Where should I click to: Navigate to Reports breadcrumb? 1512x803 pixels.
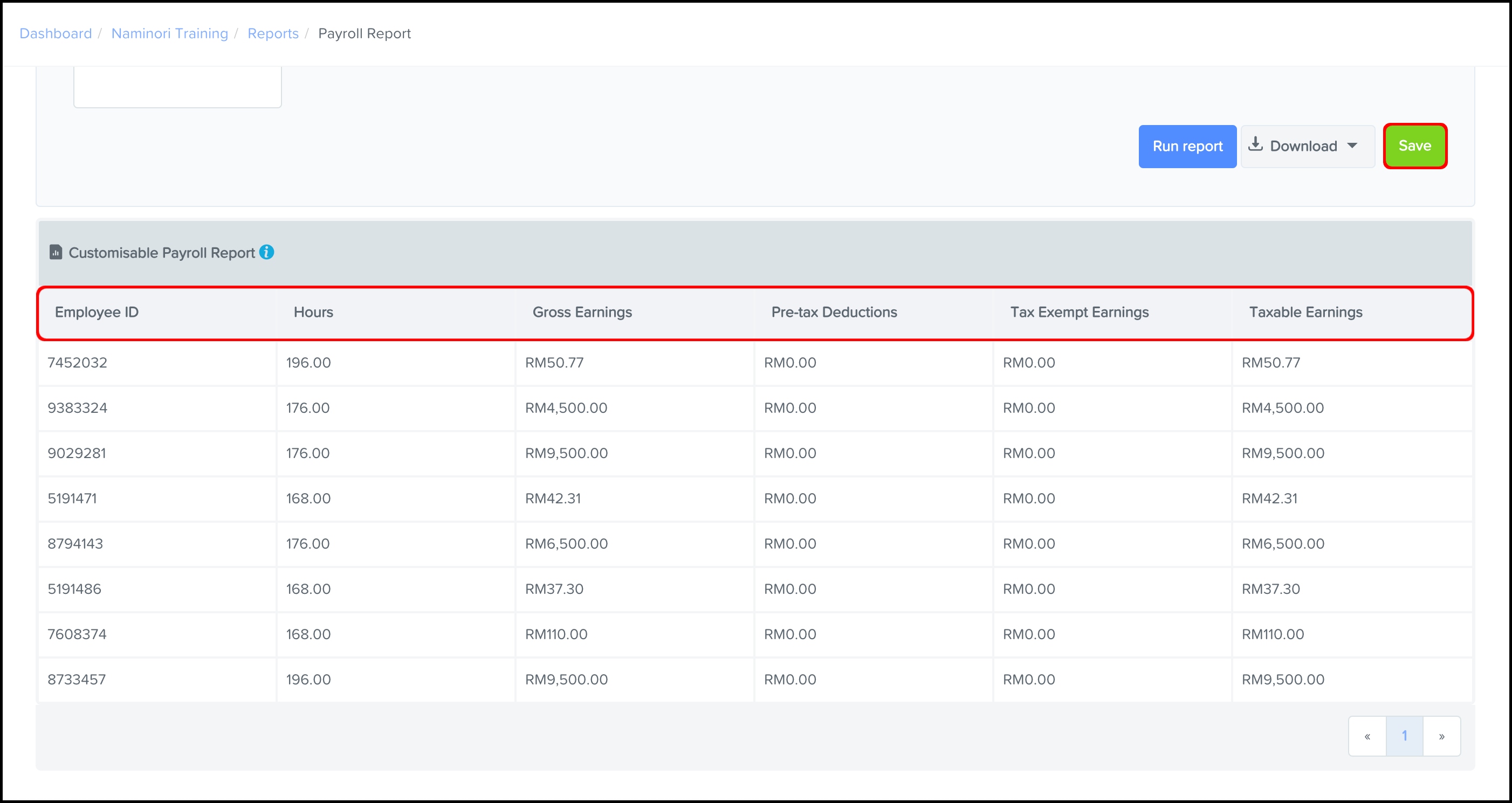(x=273, y=33)
